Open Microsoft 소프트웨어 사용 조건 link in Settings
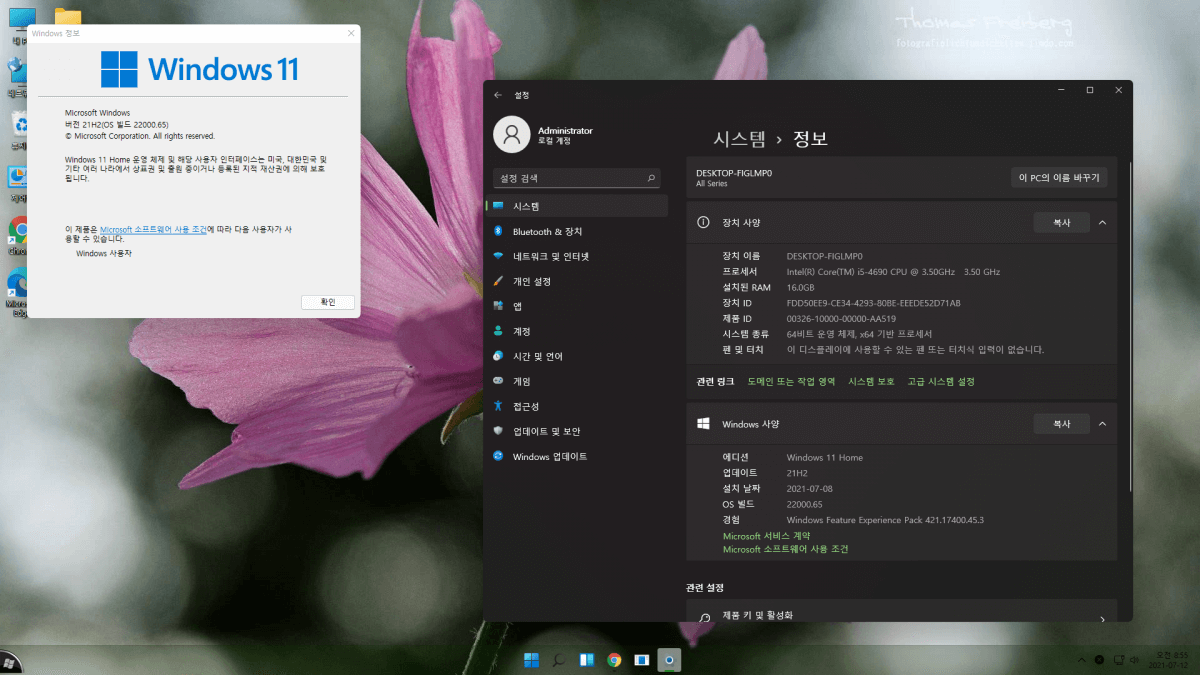 coord(785,549)
